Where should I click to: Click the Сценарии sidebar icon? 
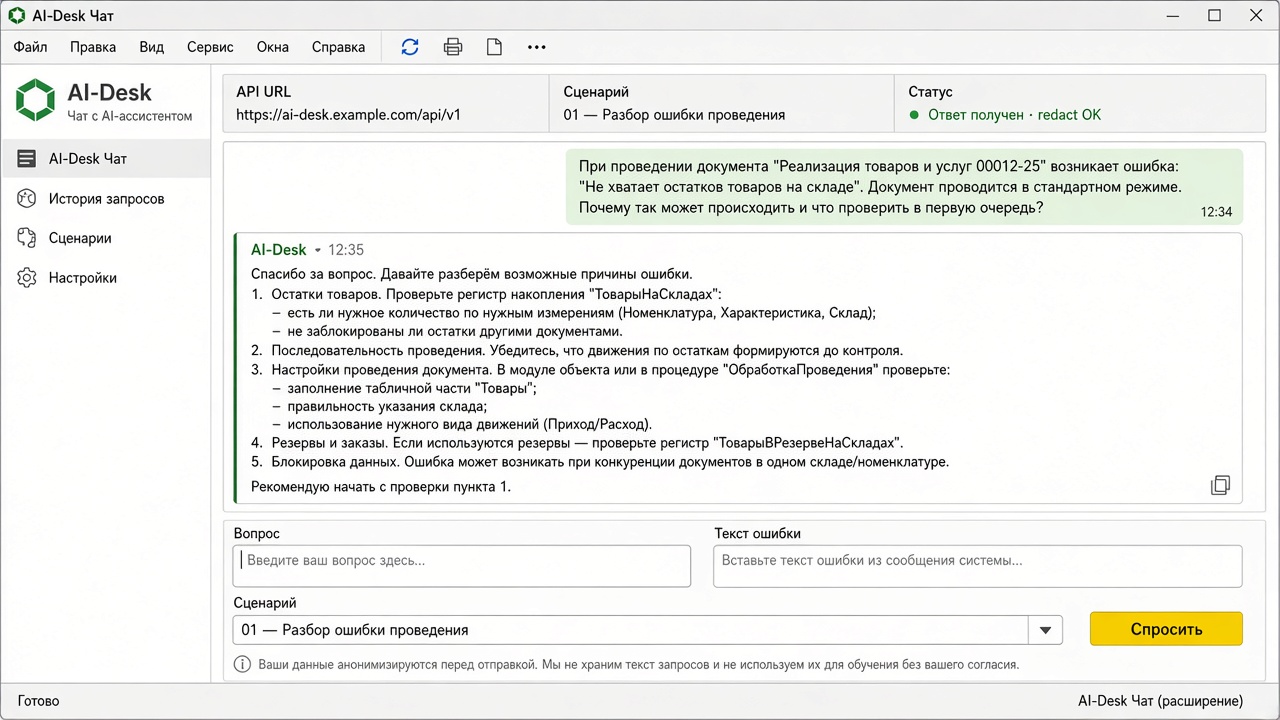(28, 238)
